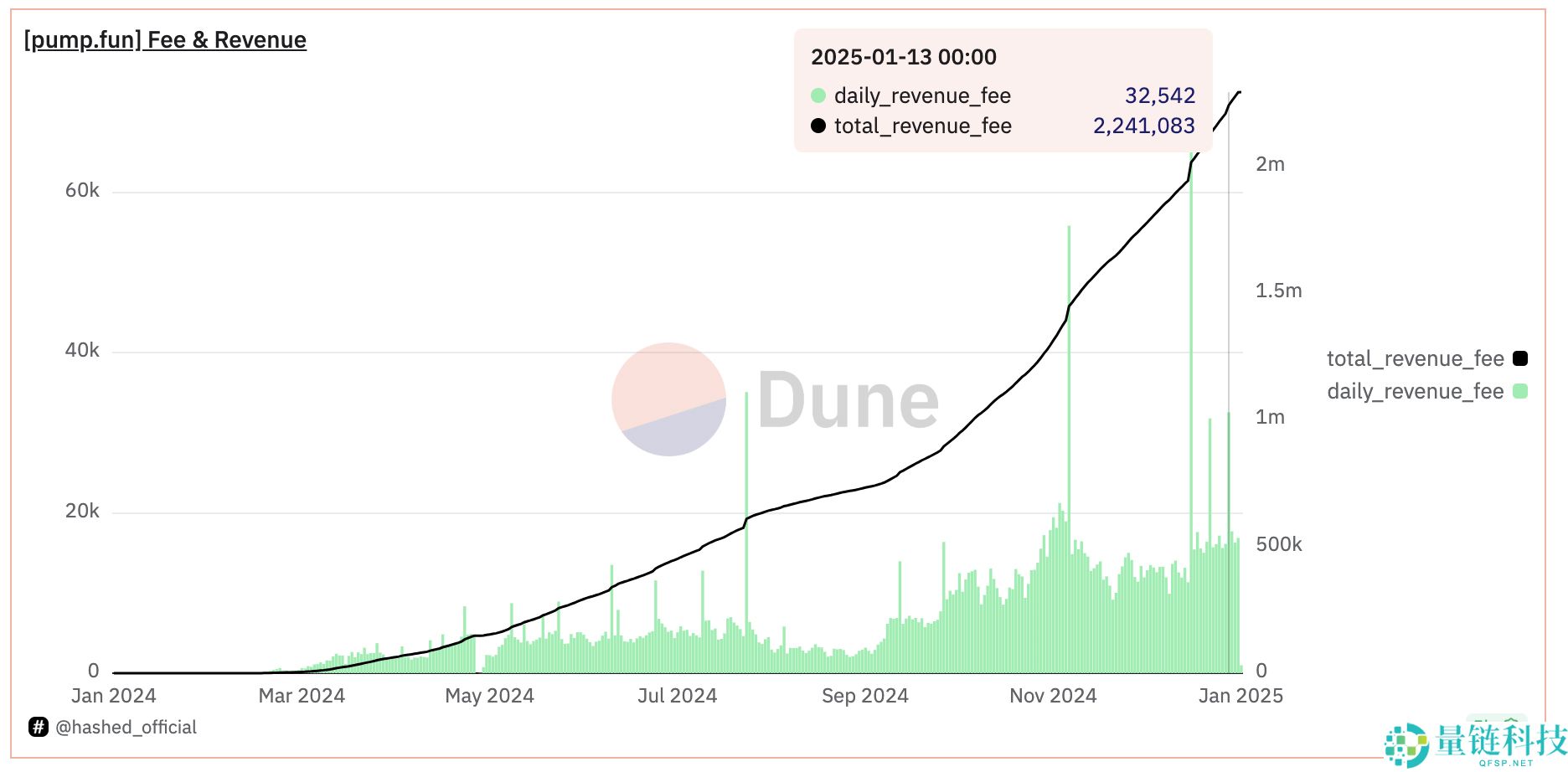Click the green daily_revenue_fee legend swatch
Image resolution: width=1568 pixels, height=772 pixels.
coord(1520,391)
